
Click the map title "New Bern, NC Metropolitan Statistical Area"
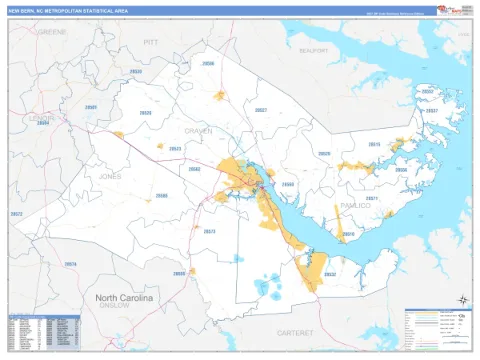click(68, 11)
